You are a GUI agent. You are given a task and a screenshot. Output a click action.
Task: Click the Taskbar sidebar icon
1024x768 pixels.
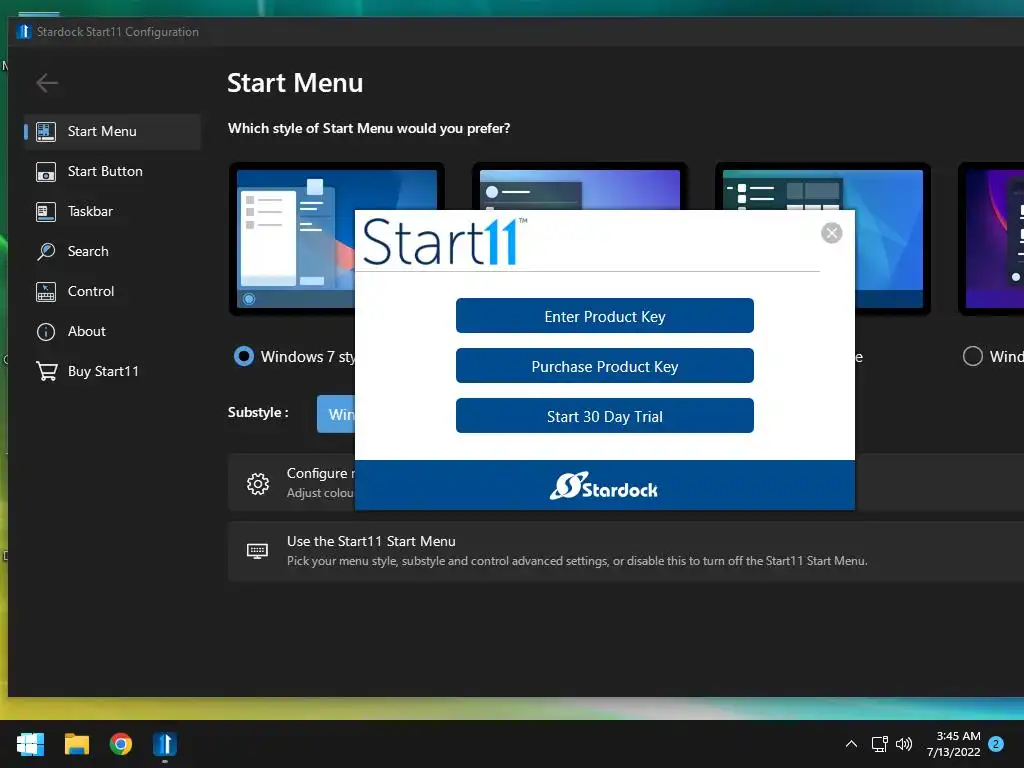[x=46, y=212]
